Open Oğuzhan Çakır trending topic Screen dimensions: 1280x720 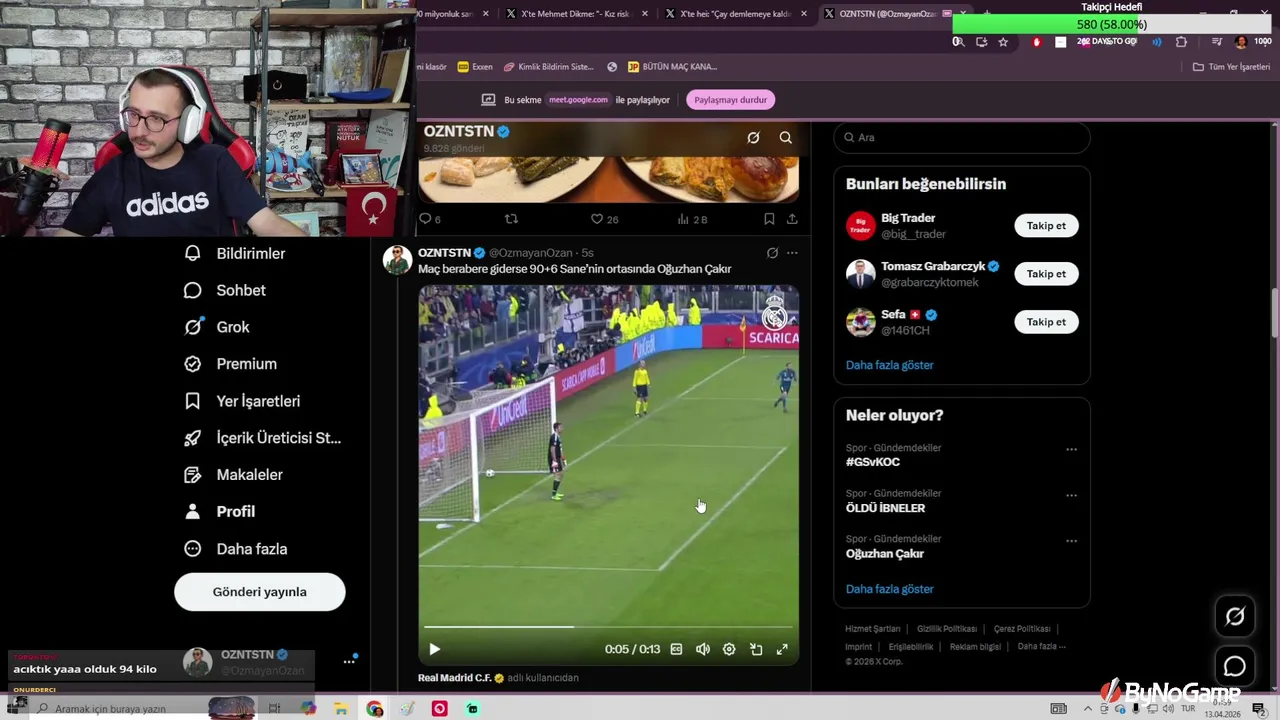[885, 554]
